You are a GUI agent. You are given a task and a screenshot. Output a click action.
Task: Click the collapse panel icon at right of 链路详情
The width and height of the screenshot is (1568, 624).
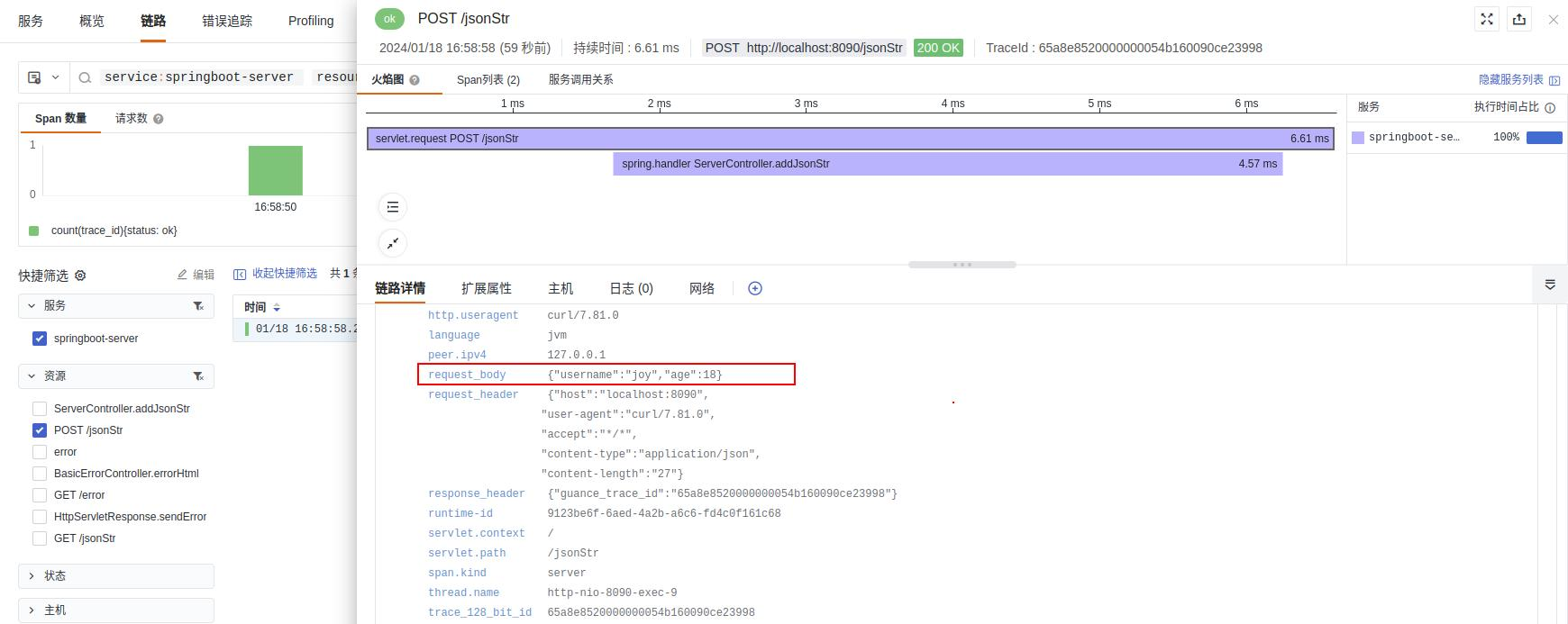coord(1550,285)
